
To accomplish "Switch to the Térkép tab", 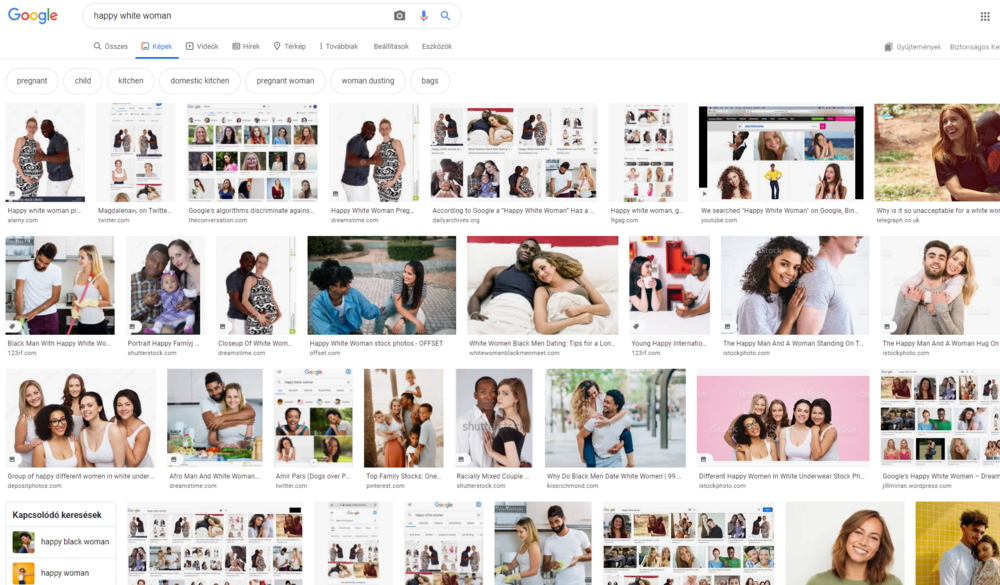I will 290,47.
